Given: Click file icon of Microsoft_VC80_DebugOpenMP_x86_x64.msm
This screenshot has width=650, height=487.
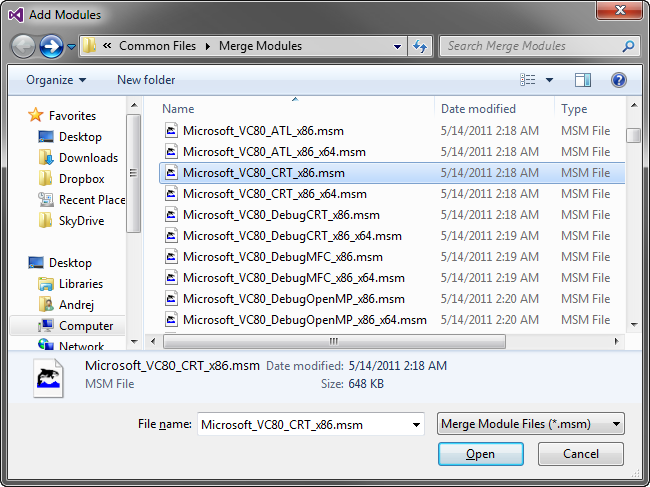Looking at the screenshot, I should click(172, 320).
